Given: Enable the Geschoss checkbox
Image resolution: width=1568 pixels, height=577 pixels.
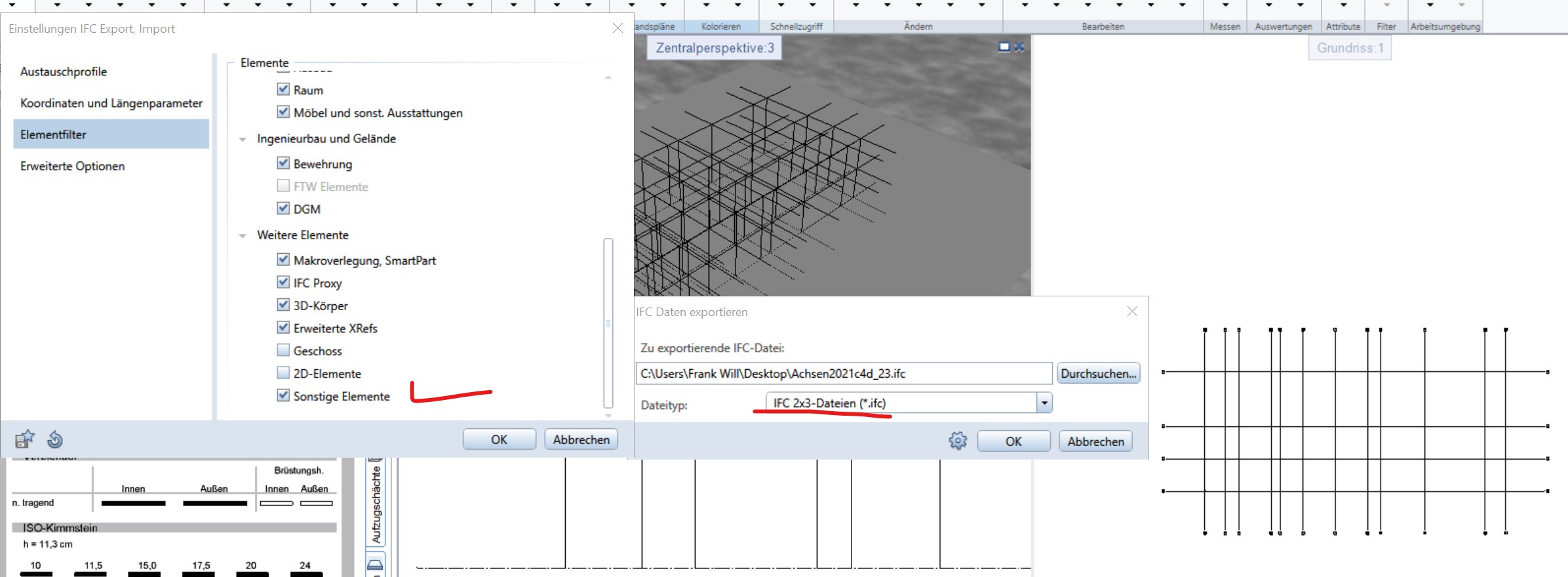Looking at the screenshot, I should (283, 350).
